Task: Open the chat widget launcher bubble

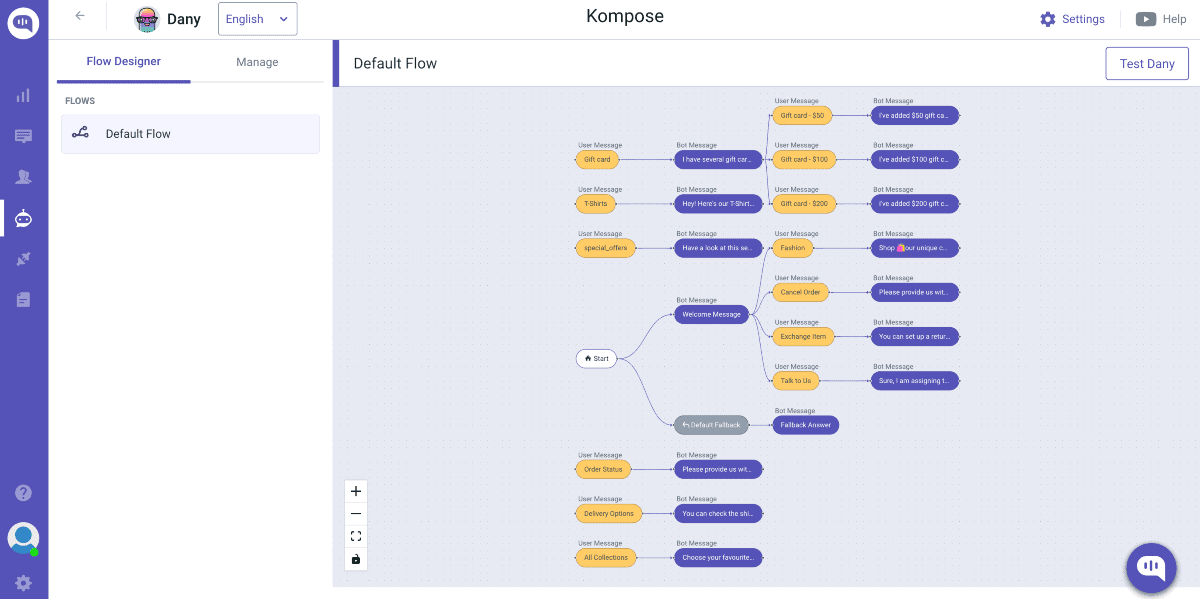Action: point(1151,568)
